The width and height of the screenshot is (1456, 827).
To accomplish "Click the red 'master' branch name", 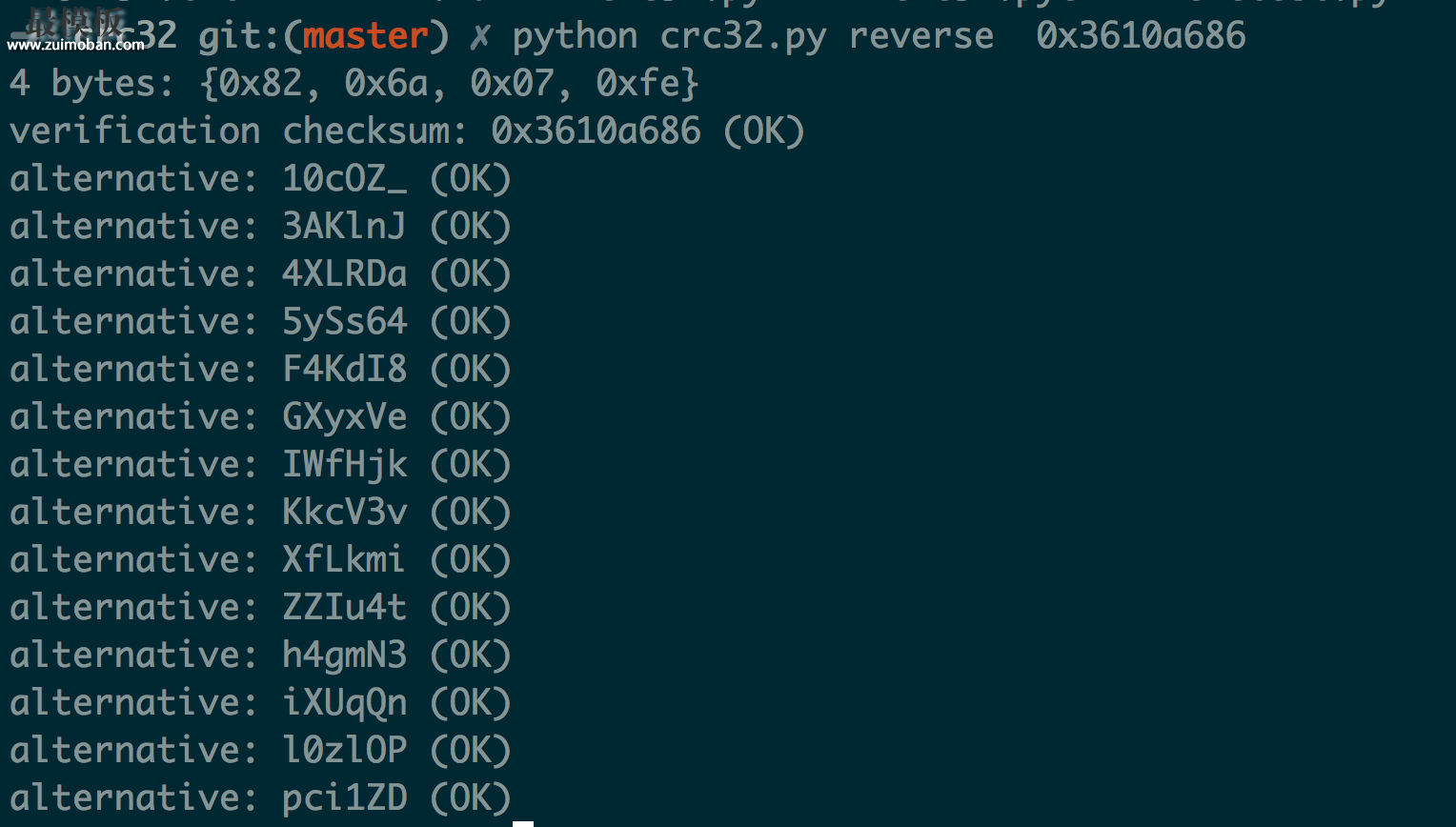I will pos(365,36).
